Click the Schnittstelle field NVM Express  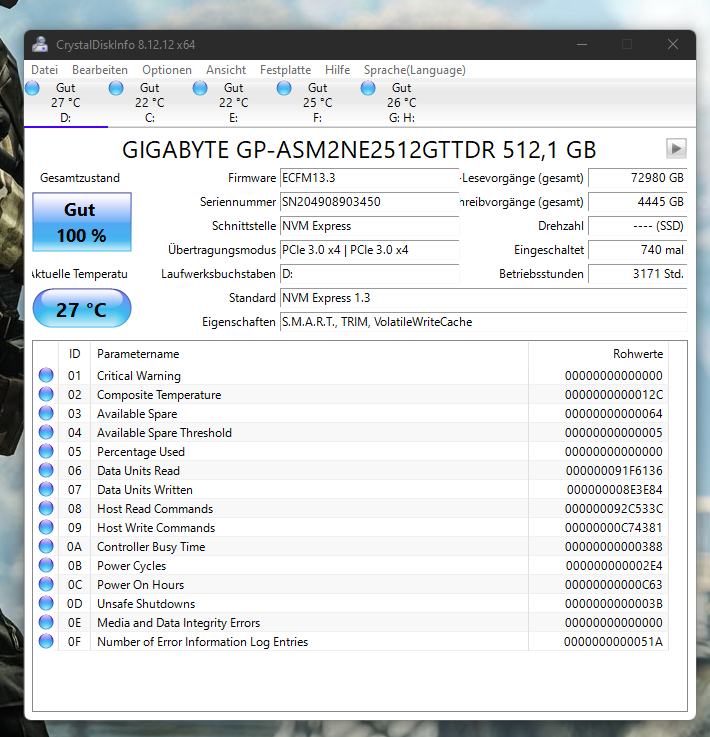coord(369,226)
